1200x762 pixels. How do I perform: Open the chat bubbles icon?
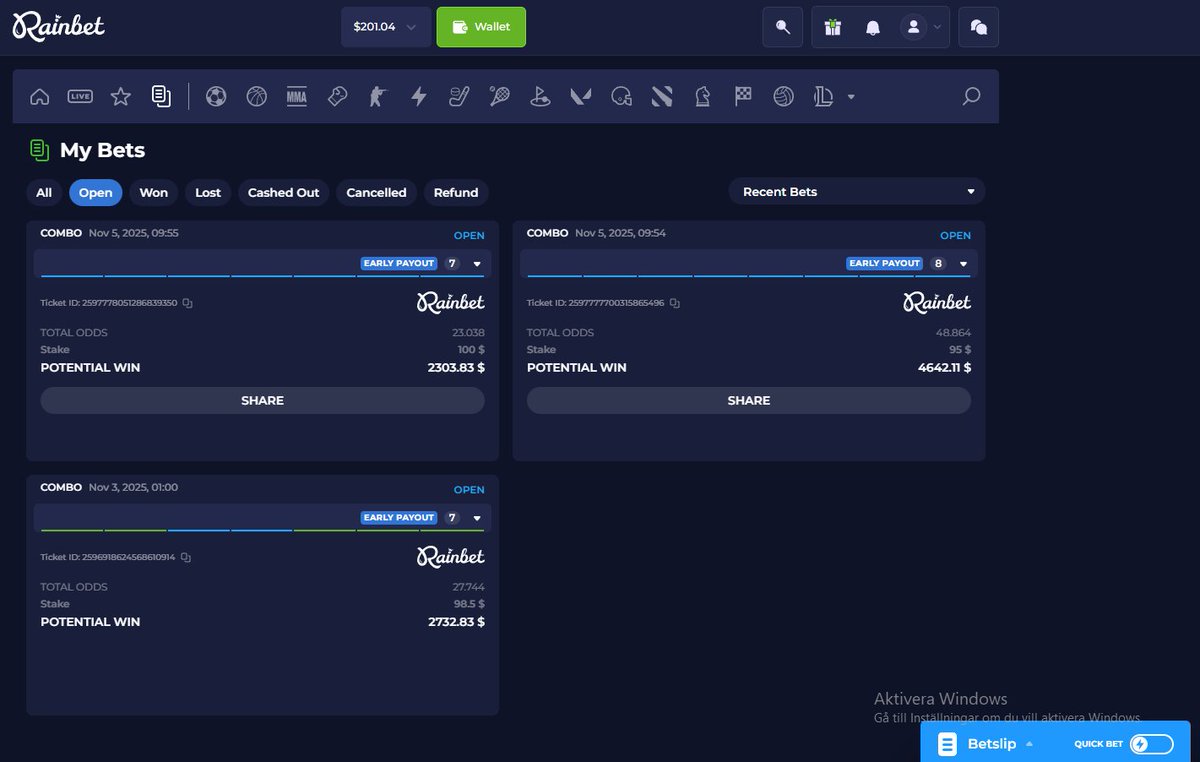(x=979, y=27)
